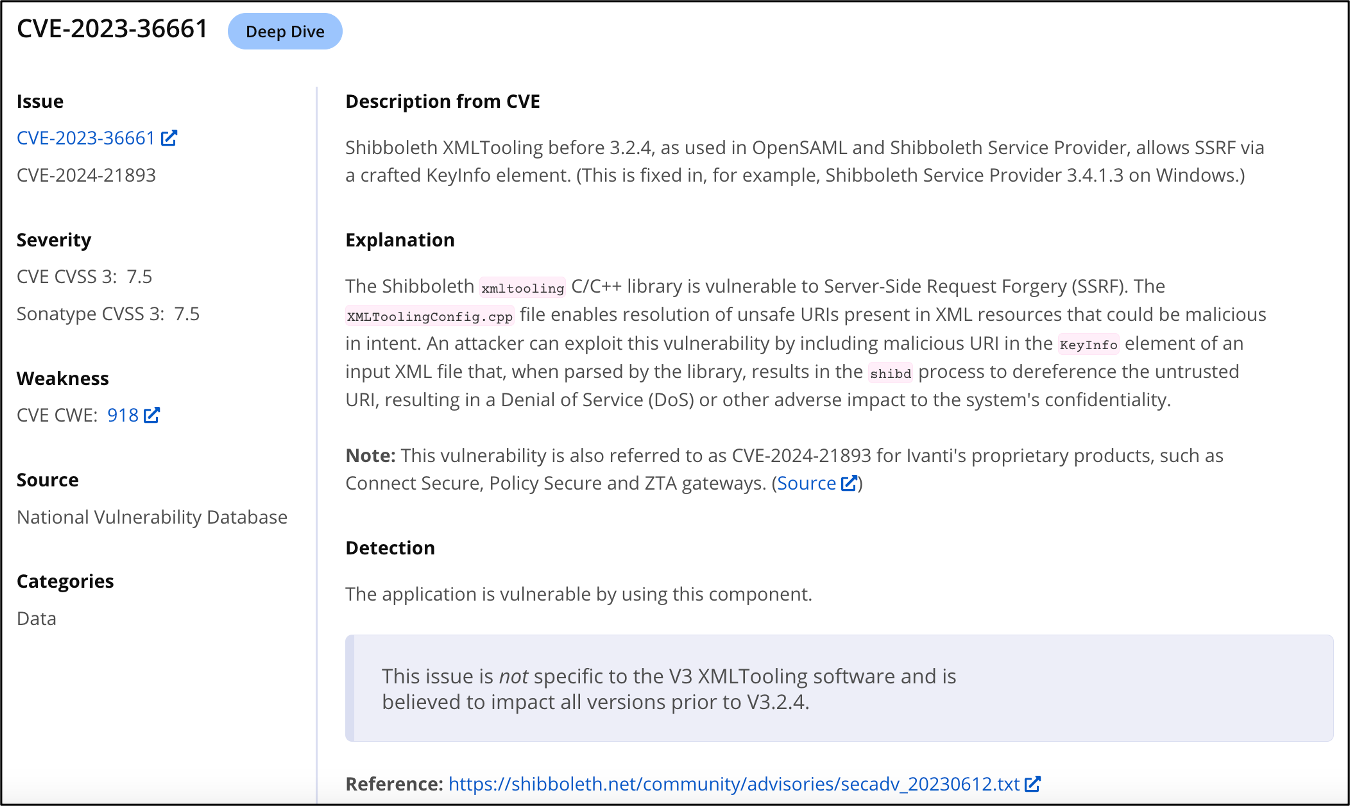The image size is (1350, 806).
Task: Click the xmltooling inline code snippet
Action: (x=522, y=288)
